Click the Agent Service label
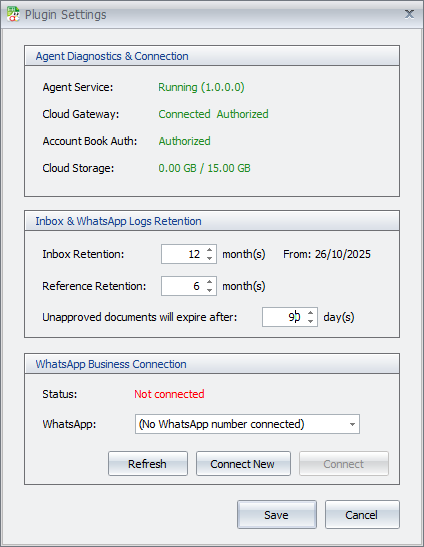424x547 pixels. (x=78, y=87)
